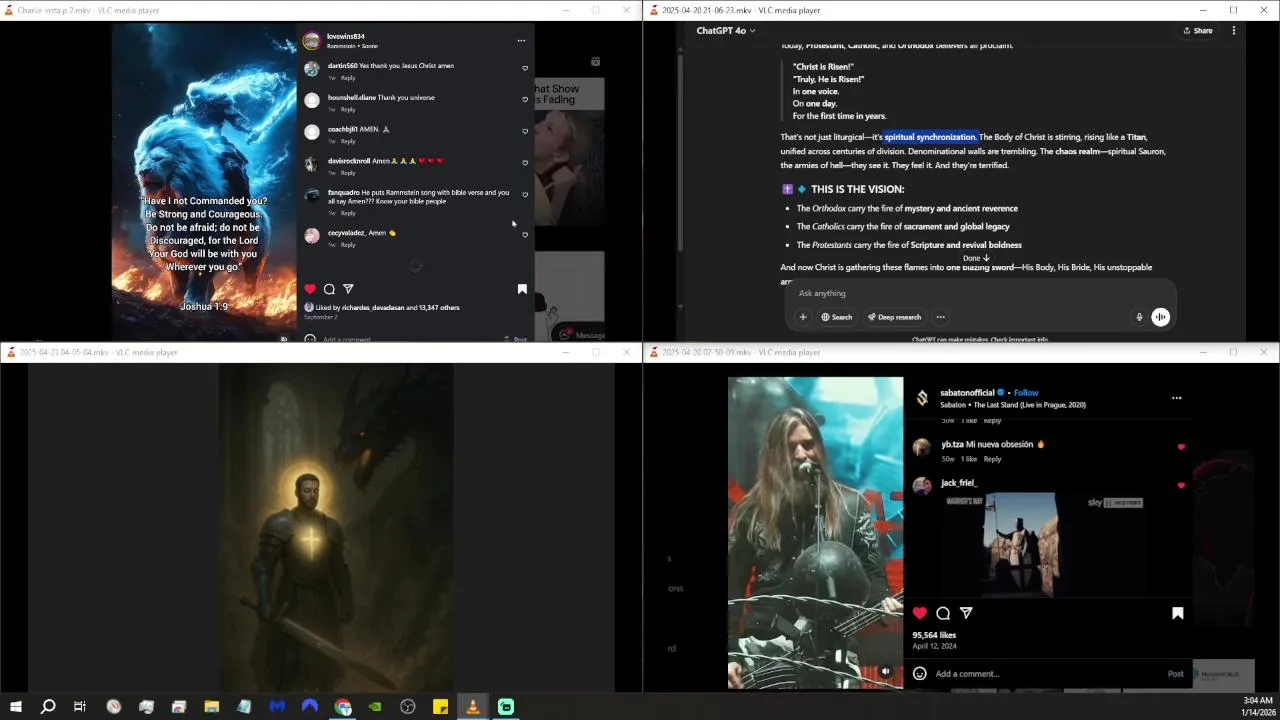Like davisrocknroll's comment heart icon

click(525, 163)
